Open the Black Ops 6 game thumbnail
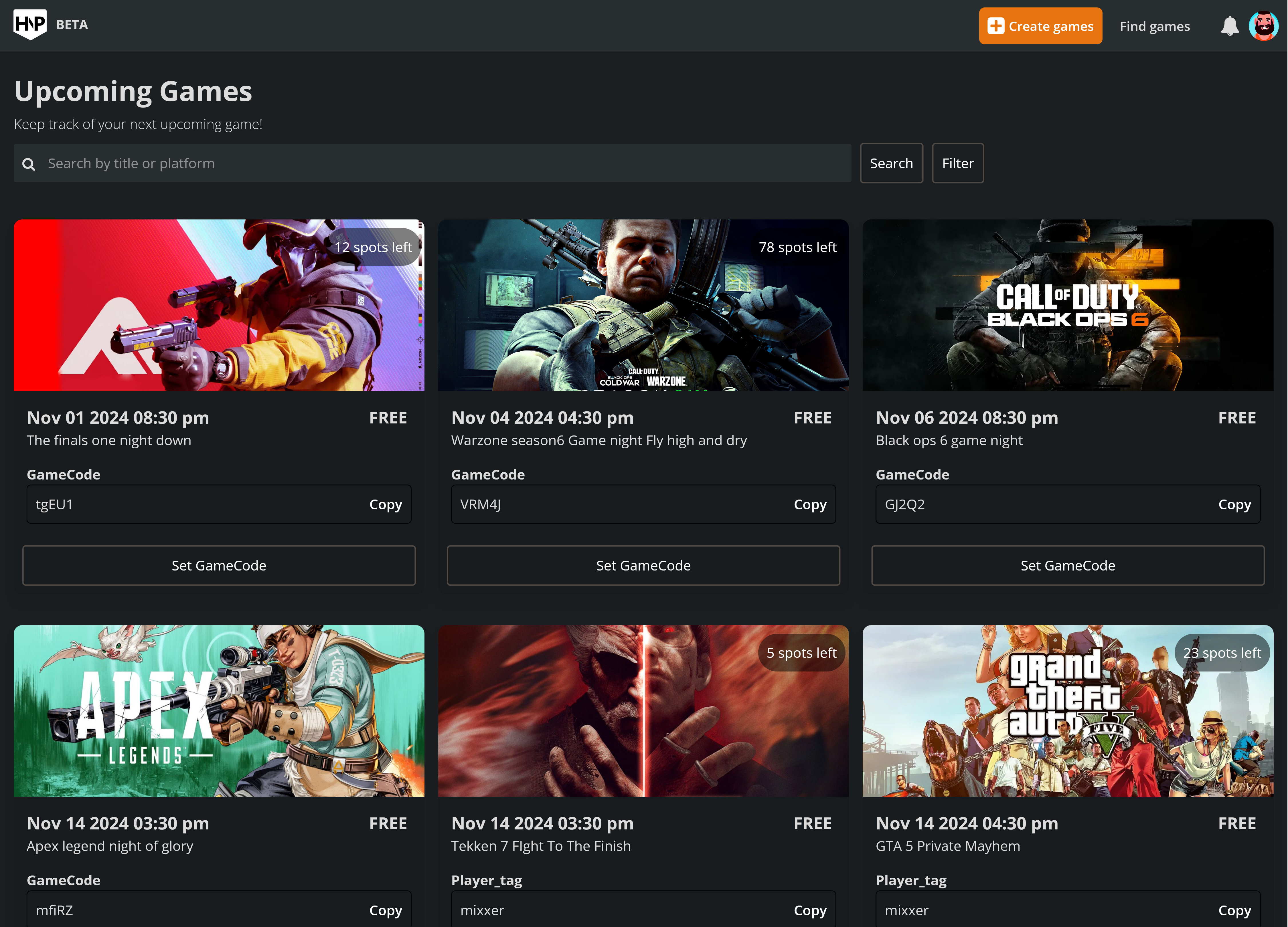Image resolution: width=1288 pixels, height=927 pixels. 1068,305
